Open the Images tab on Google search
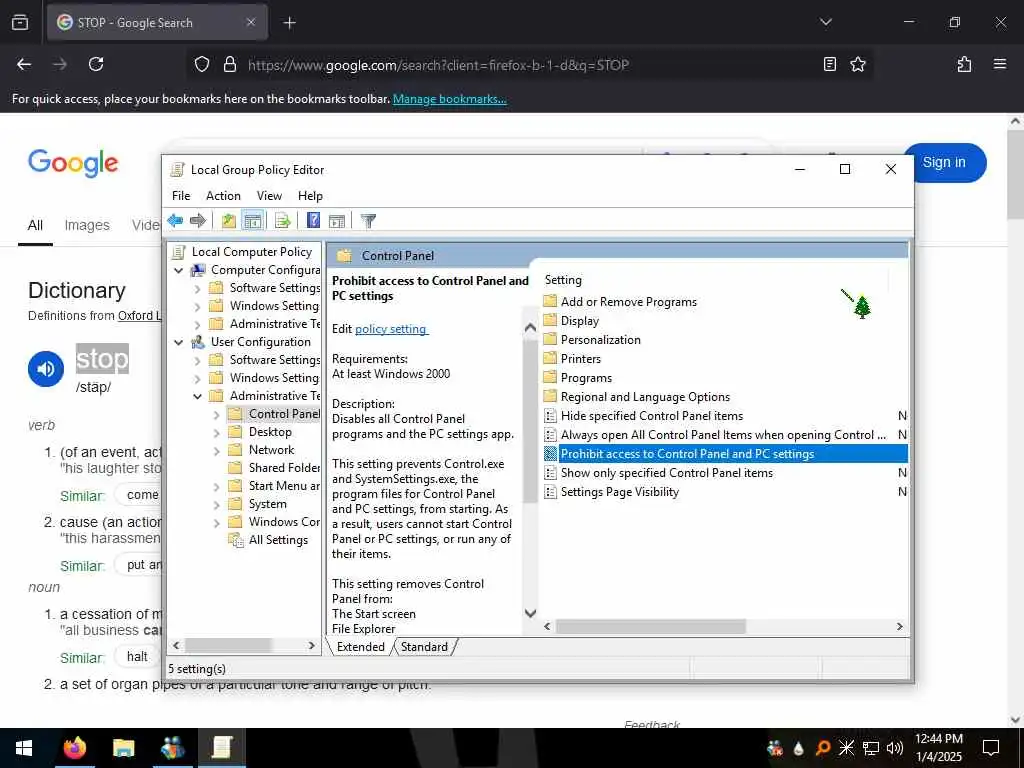Image resolution: width=1024 pixels, height=768 pixels. coord(87,225)
